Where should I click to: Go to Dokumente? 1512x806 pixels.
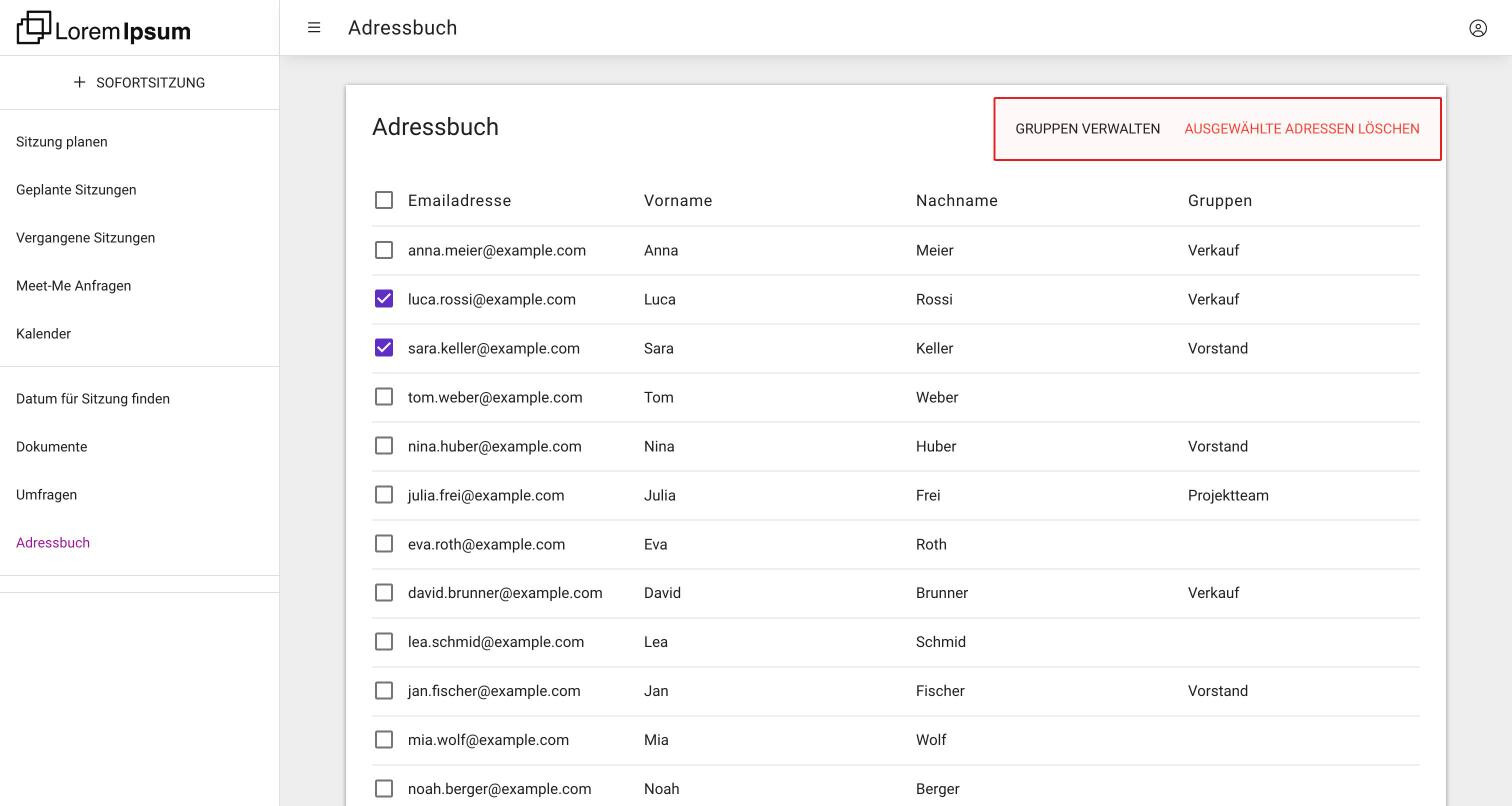pos(51,447)
